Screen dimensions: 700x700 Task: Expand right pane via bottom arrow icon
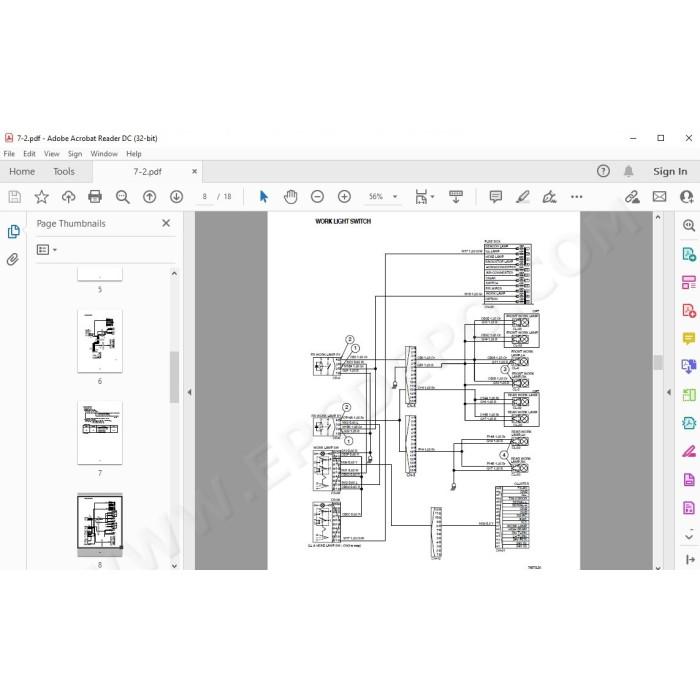point(690,559)
